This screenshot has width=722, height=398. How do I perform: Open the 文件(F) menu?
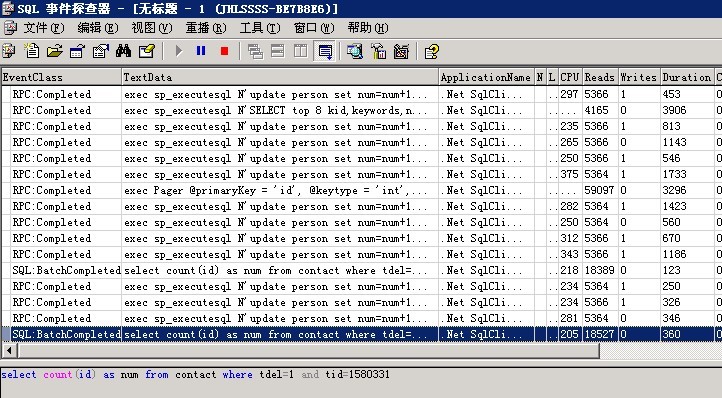click(x=44, y=28)
